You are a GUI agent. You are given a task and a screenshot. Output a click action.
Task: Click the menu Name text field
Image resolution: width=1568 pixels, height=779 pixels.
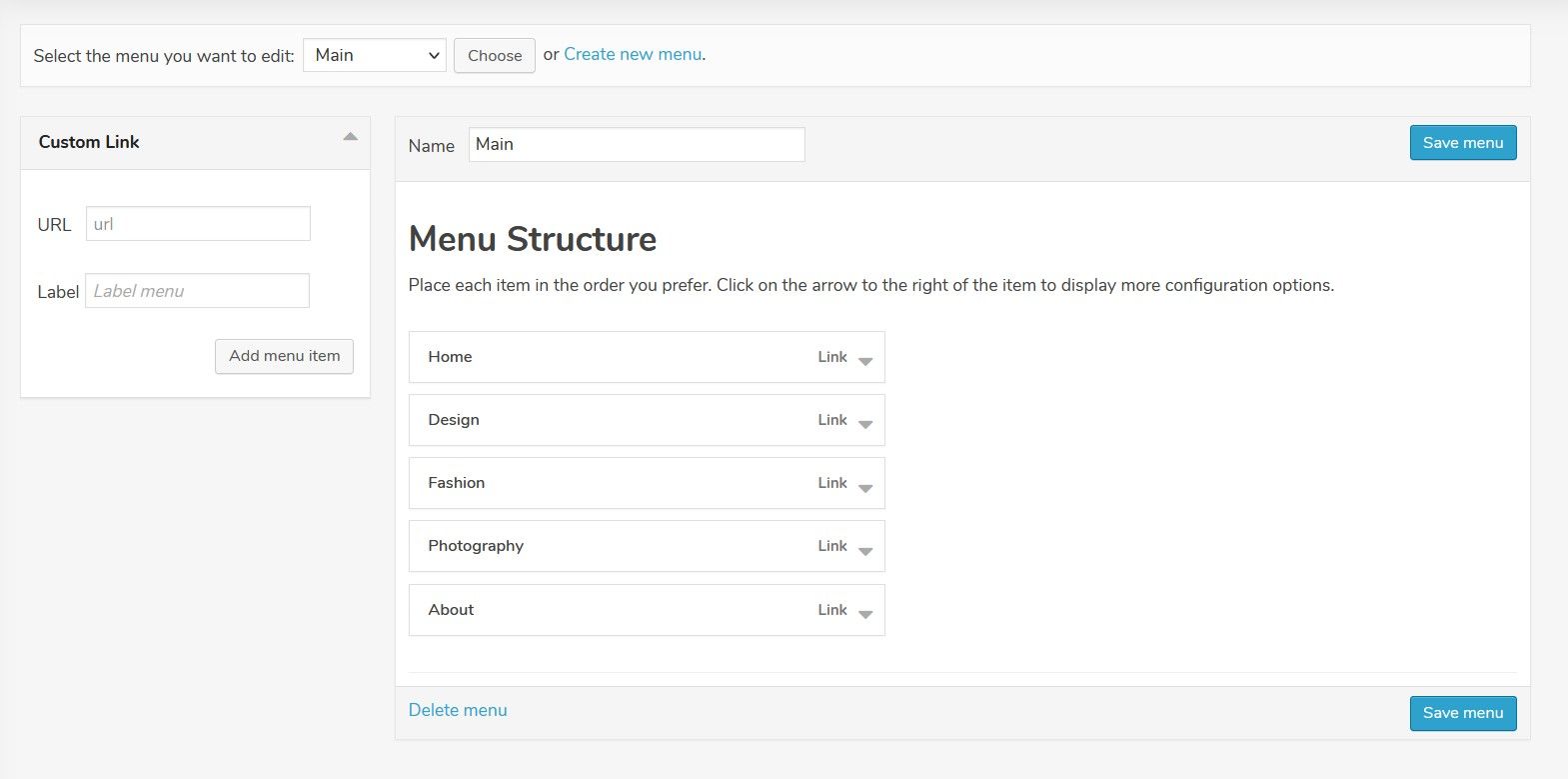pos(637,144)
